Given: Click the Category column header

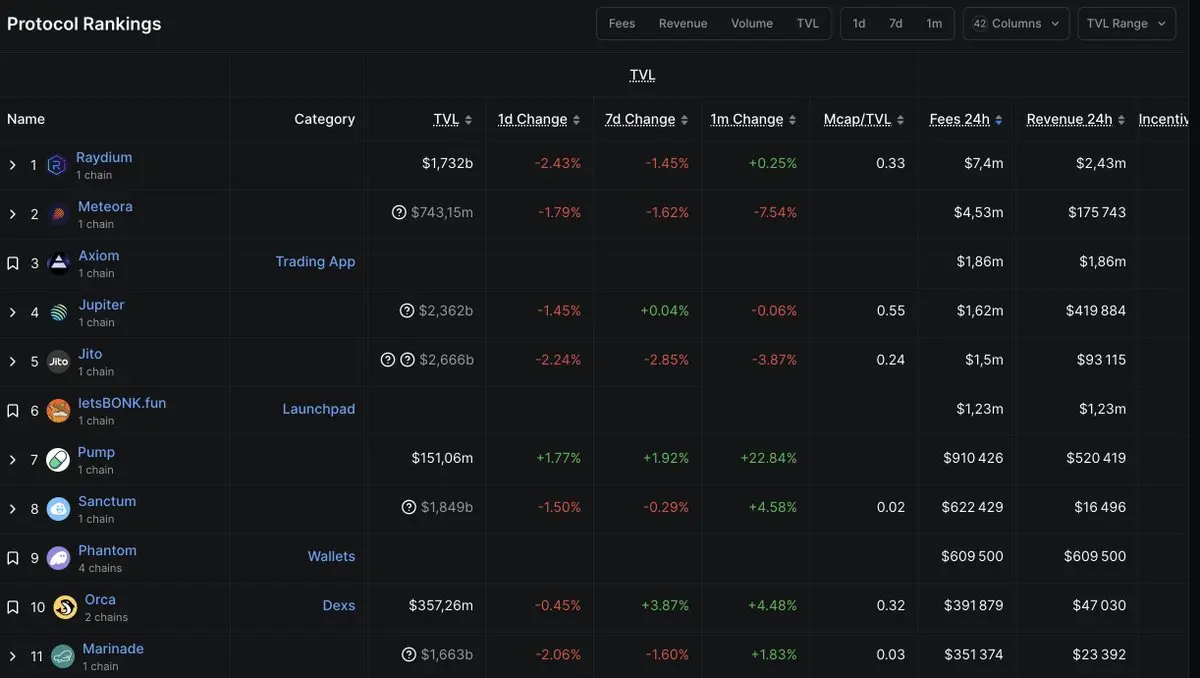Looking at the screenshot, I should (324, 119).
